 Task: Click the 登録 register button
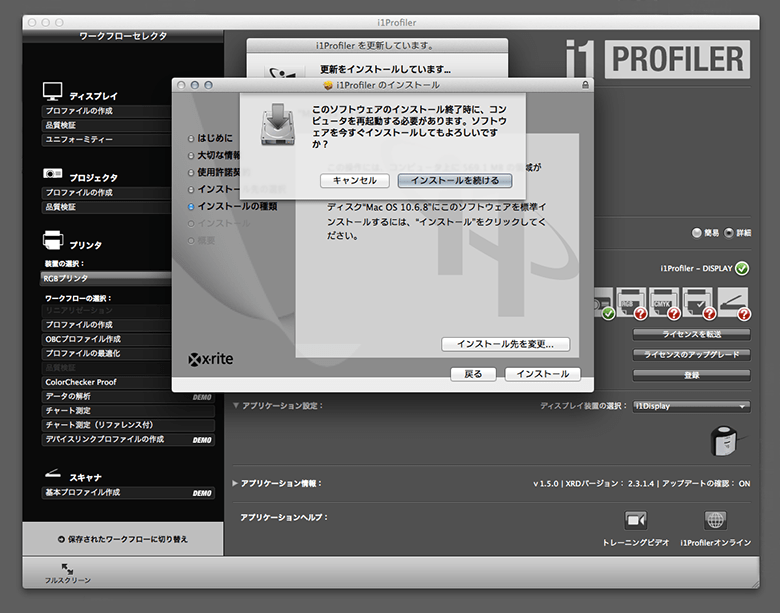pyautogui.click(x=691, y=375)
